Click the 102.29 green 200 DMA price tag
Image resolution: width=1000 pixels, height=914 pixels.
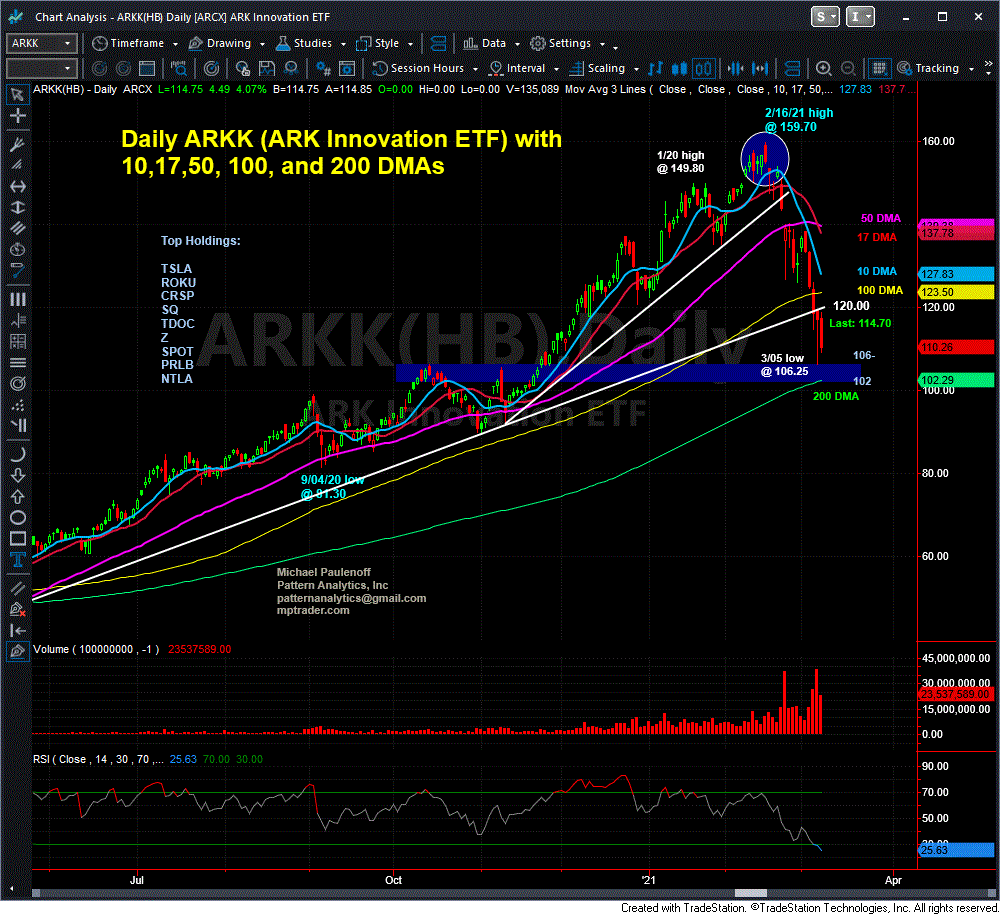point(955,380)
